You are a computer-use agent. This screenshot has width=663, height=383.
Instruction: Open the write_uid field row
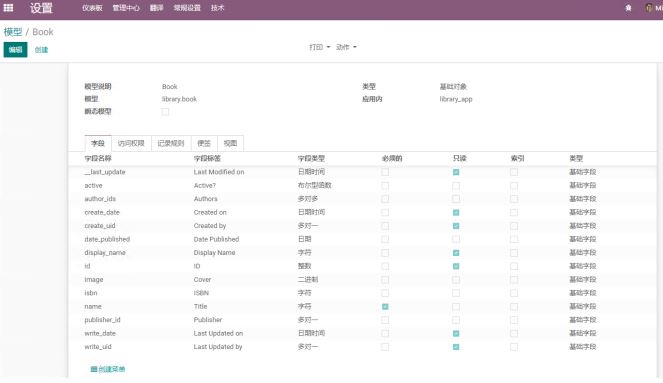362,347
